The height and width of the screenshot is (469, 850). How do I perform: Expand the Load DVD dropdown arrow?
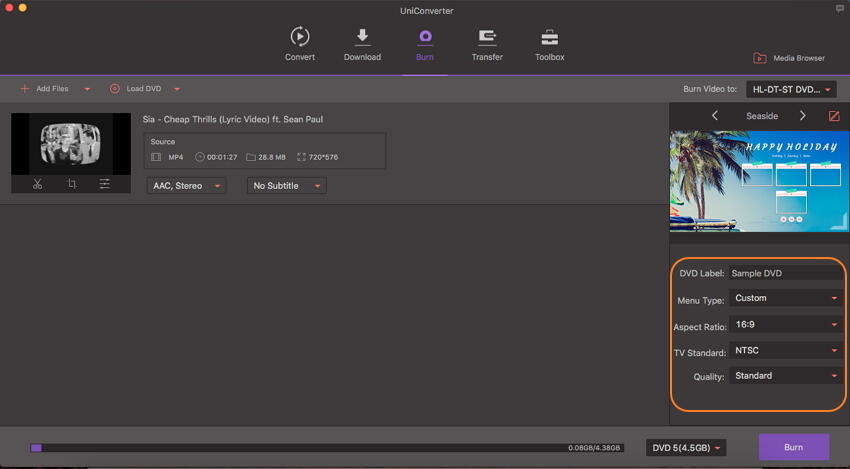(x=177, y=89)
